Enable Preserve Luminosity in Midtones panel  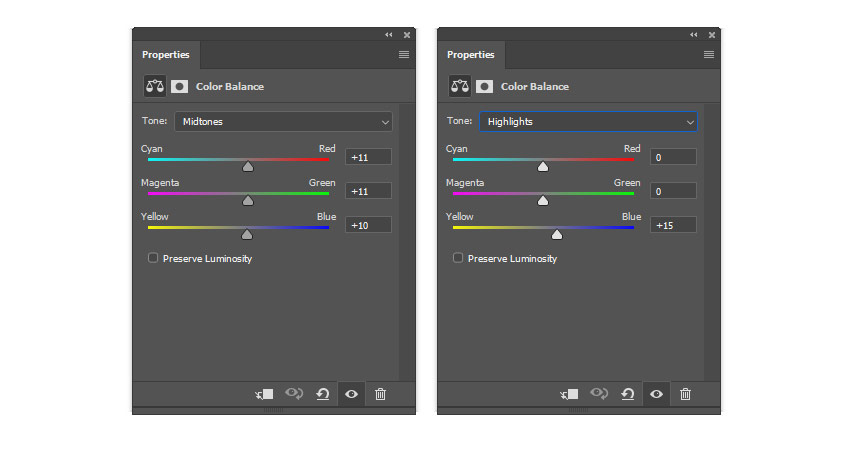click(153, 258)
